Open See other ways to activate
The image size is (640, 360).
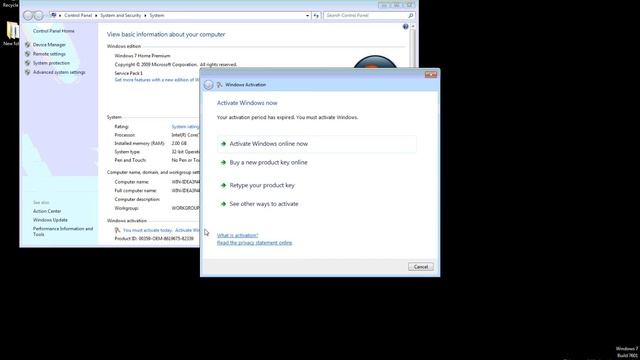pos(264,204)
